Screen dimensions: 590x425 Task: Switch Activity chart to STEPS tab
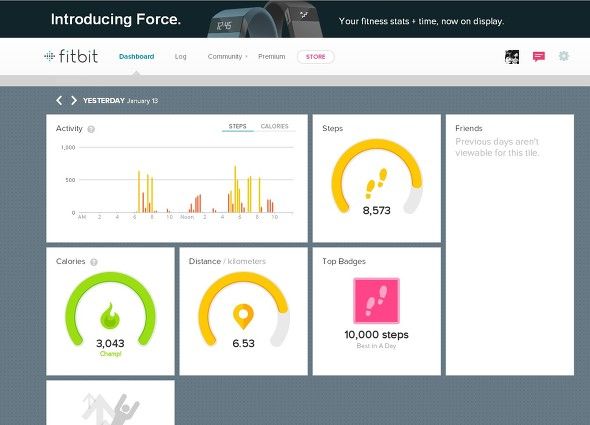(x=237, y=126)
